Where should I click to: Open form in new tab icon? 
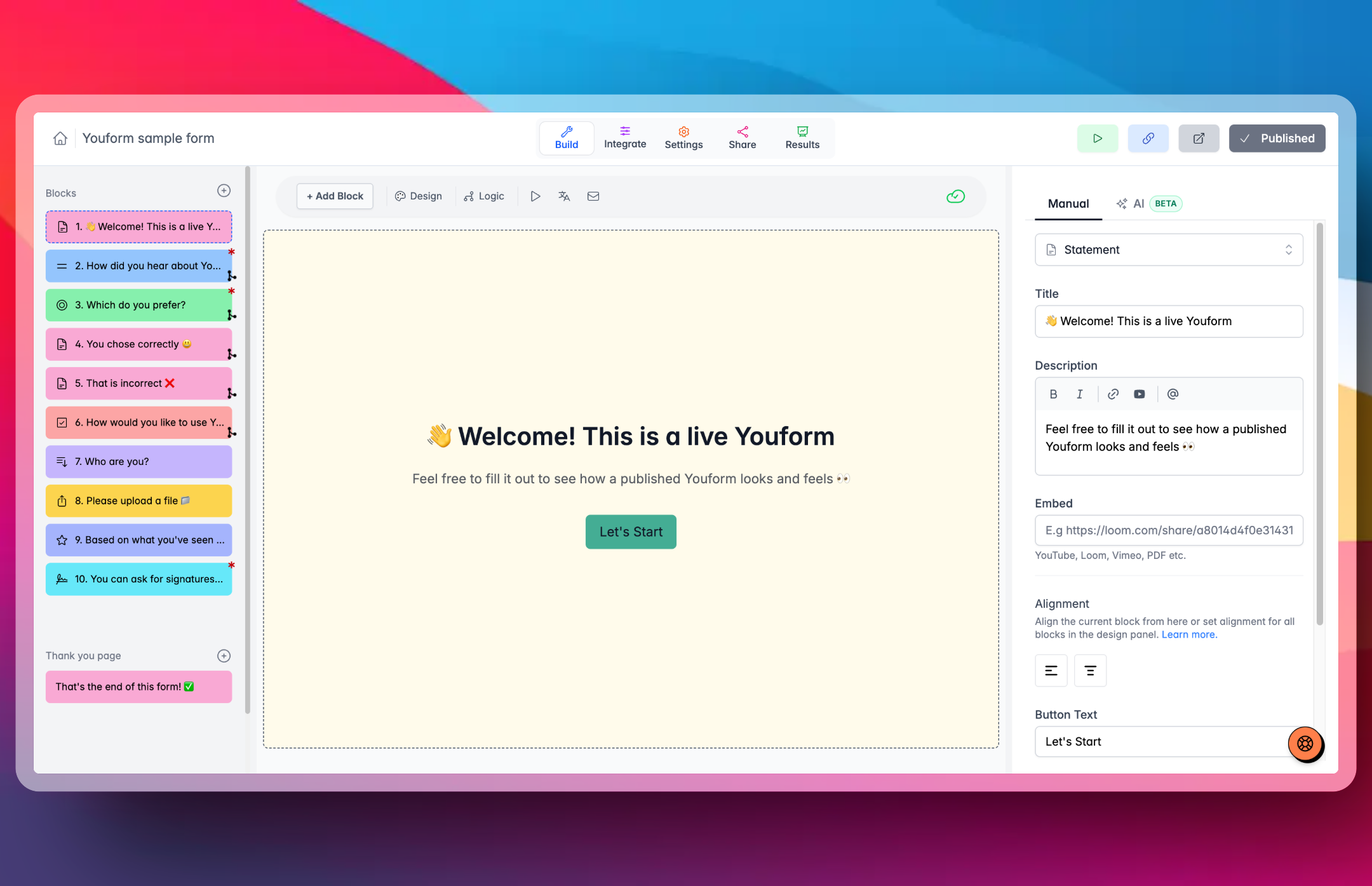(1199, 138)
